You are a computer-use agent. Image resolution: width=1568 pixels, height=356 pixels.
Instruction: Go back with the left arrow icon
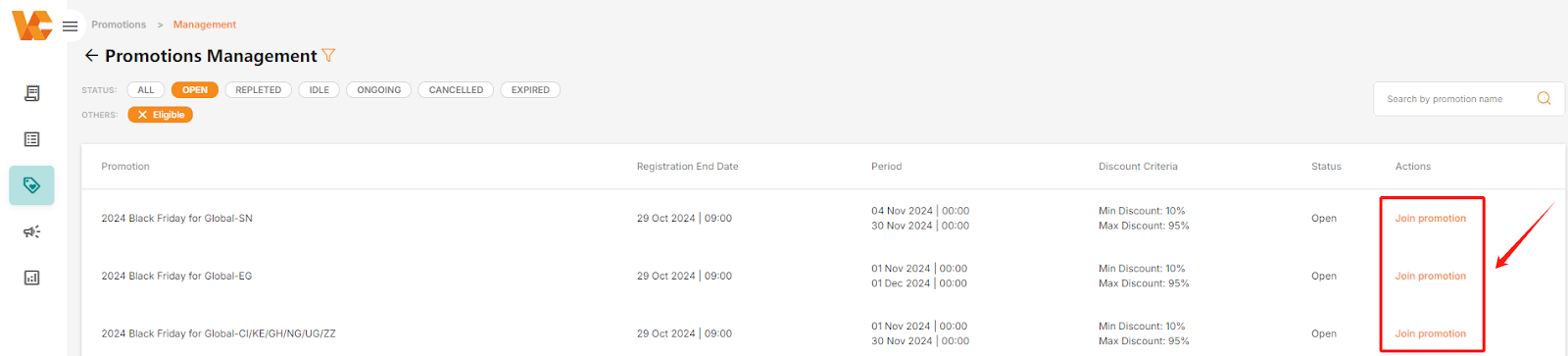pos(91,56)
